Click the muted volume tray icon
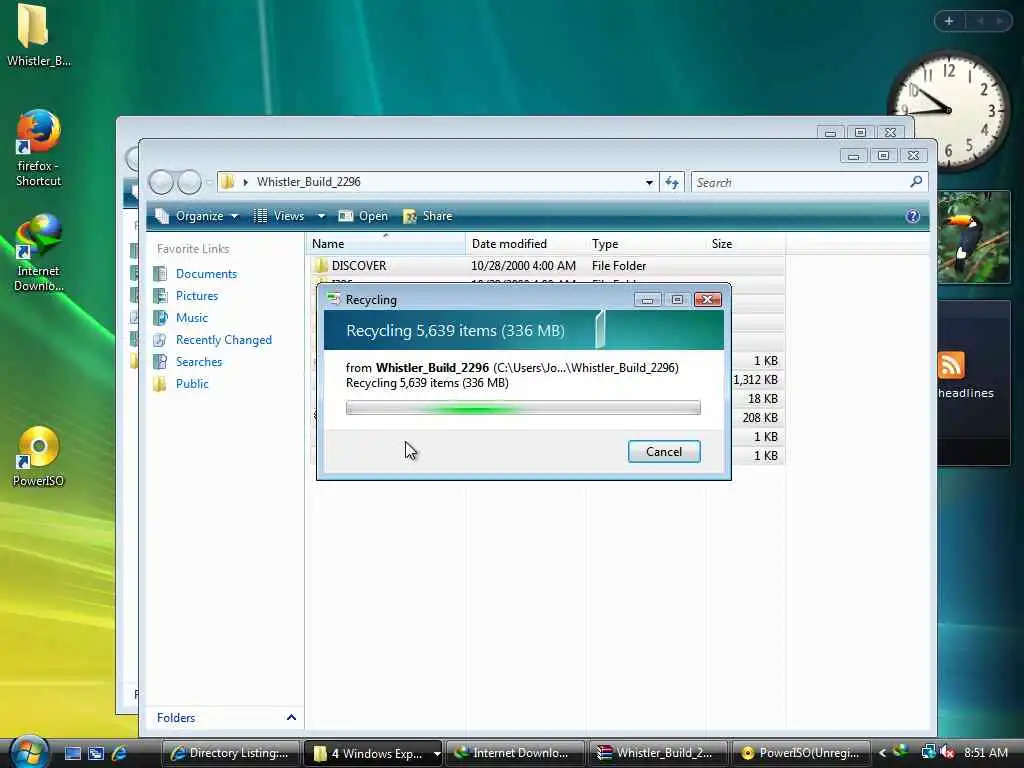The height and width of the screenshot is (768, 1024). pos(947,752)
